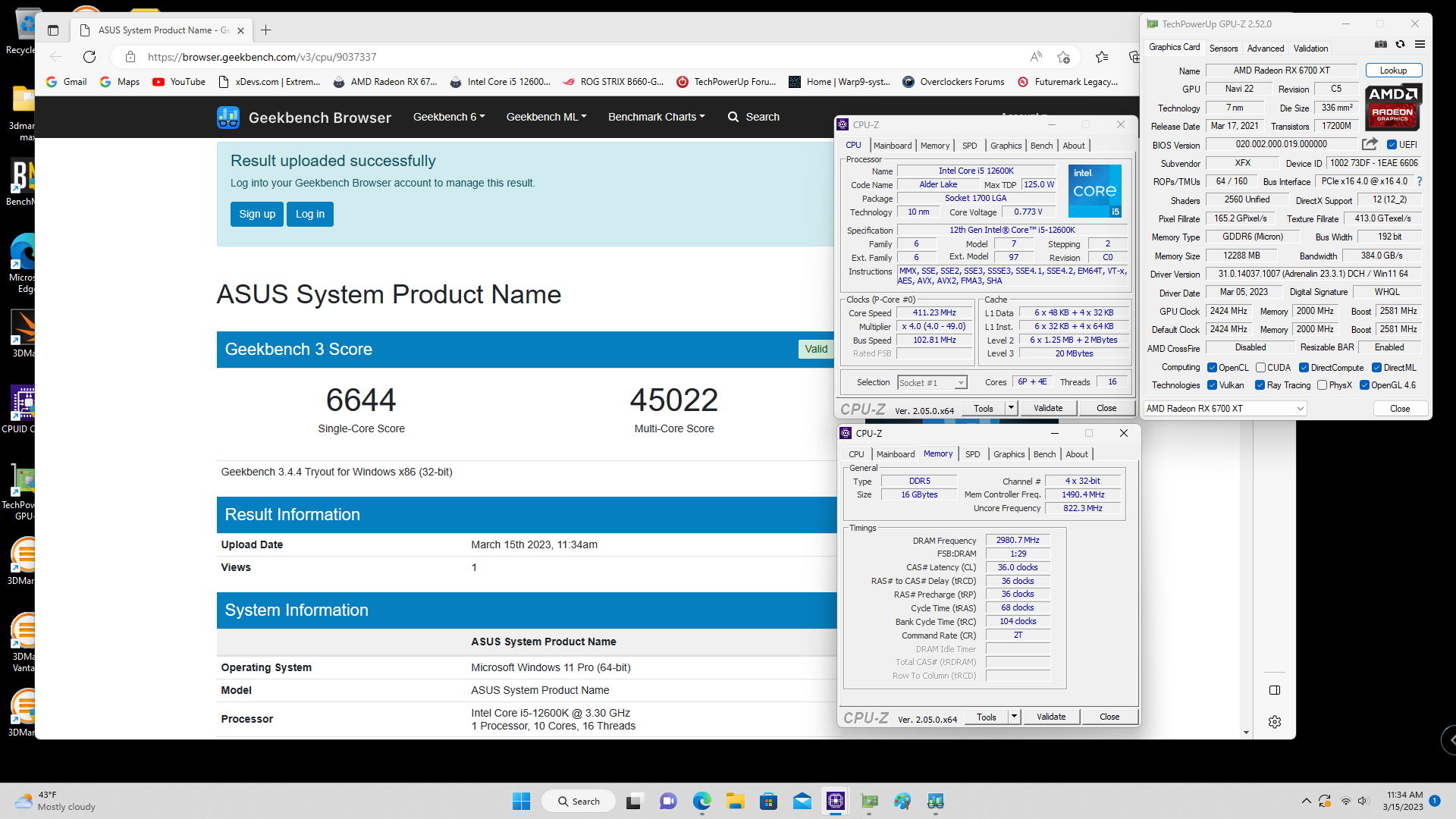This screenshot has height=819, width=1456.
Task: Click BIOS export share arrow icon in GPU-Z
Action: (1370, 144)
